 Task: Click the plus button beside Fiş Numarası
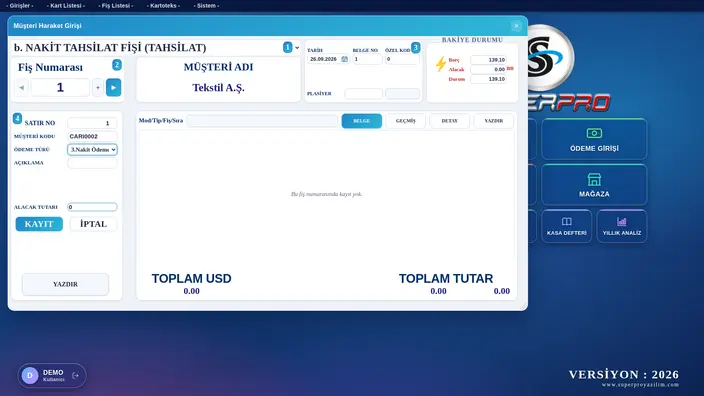coord(98,88)
